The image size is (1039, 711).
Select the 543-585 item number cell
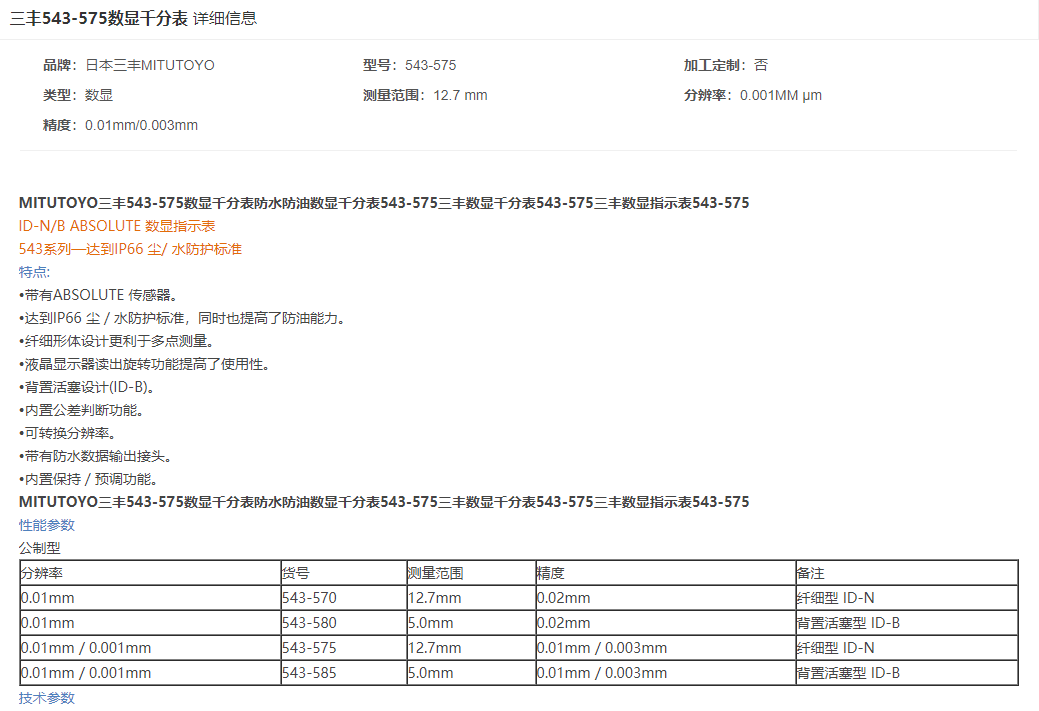[x=309, y=673]
